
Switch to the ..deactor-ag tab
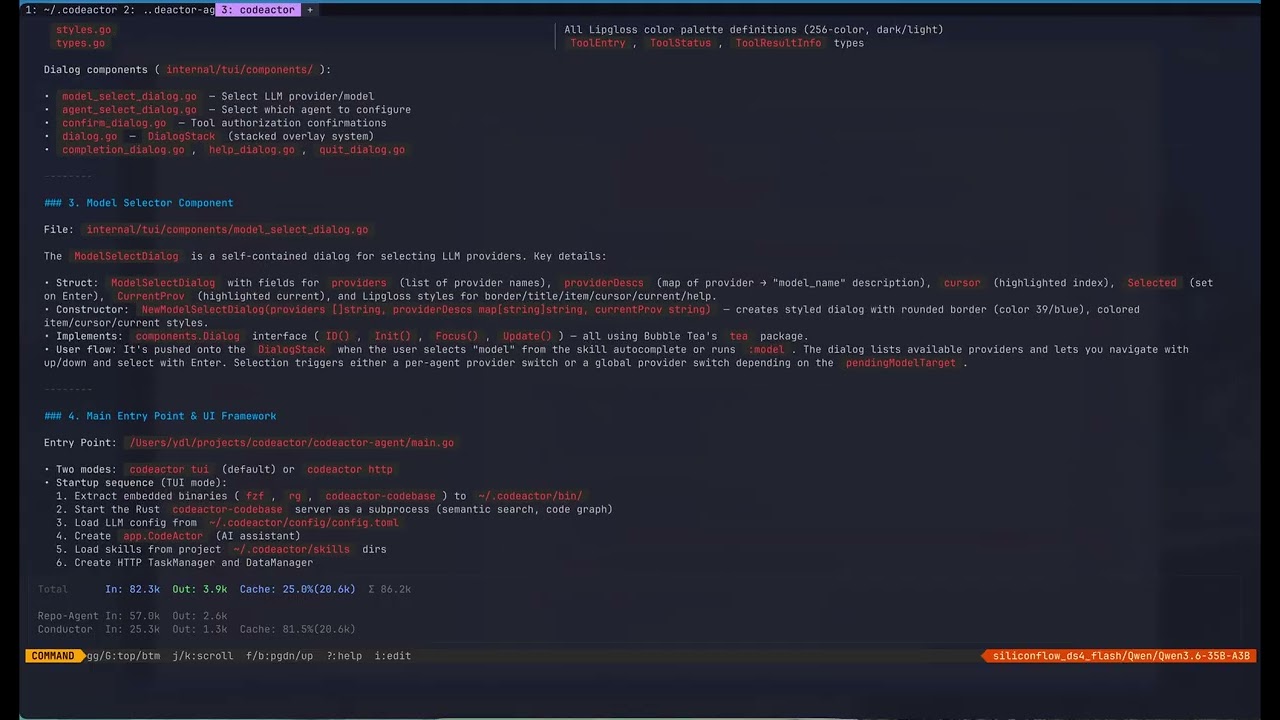[x=168, y=10]
